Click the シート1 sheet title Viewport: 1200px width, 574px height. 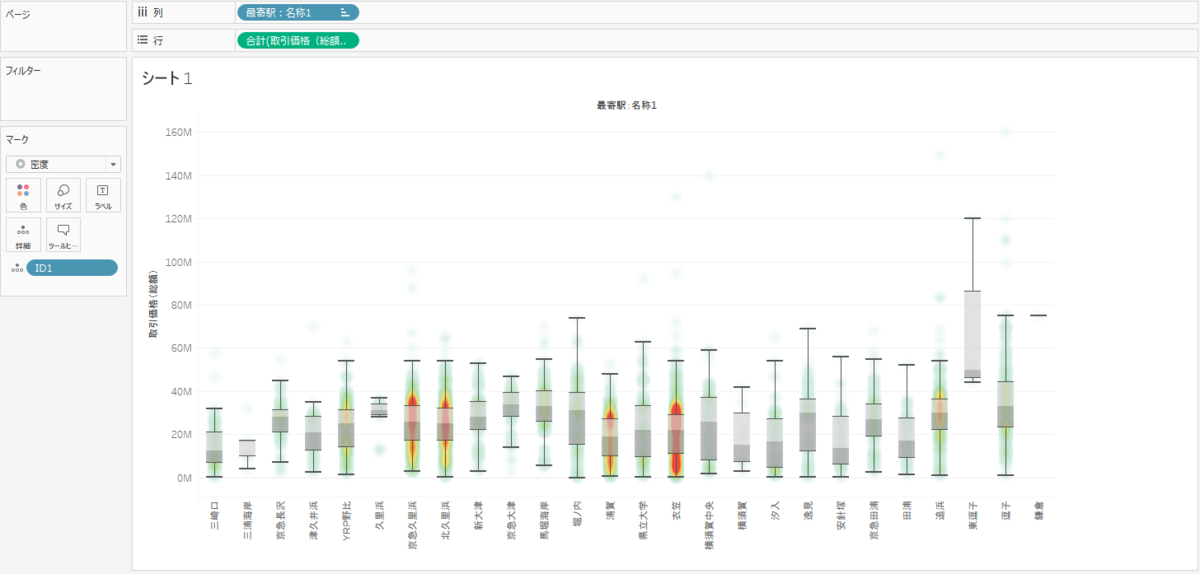click(x=167, y=77)
